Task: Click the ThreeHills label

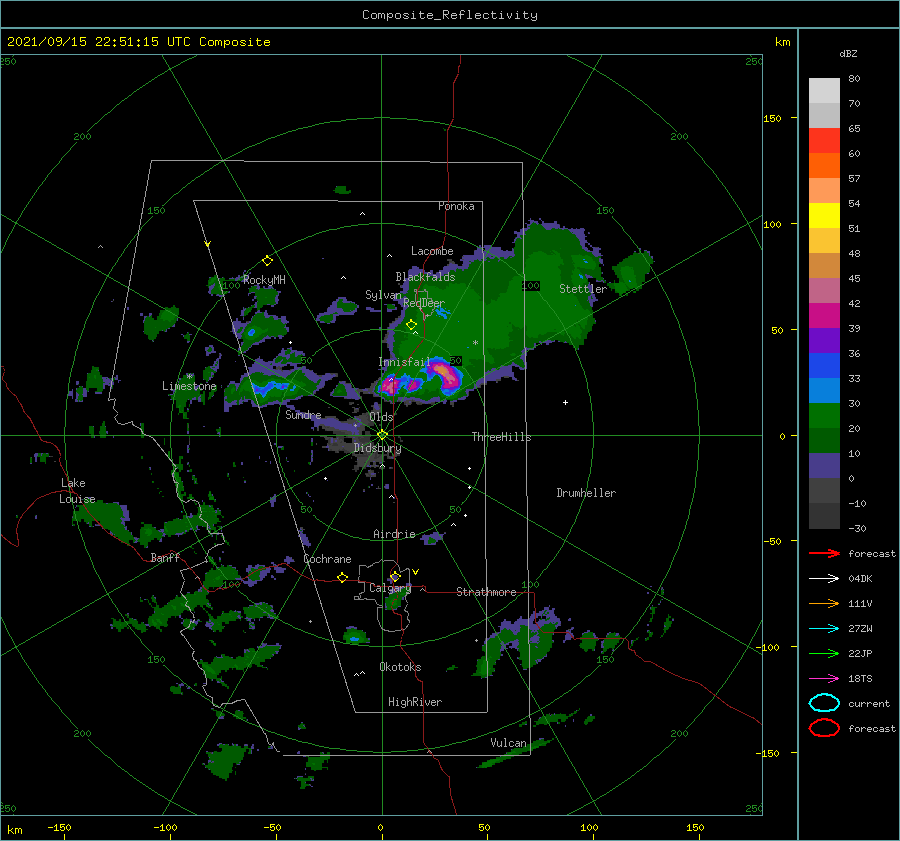Action: click(501, 437)
